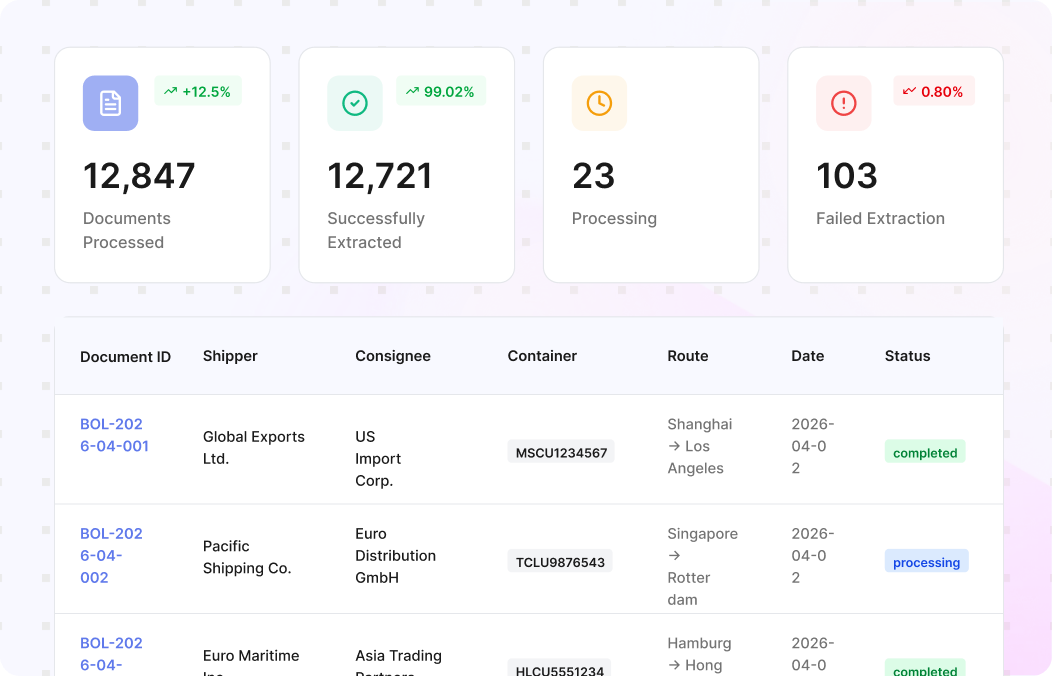
Task: Open document link BOL-2026-04-002
Action: pyautogui.click(x=111, y=555)
